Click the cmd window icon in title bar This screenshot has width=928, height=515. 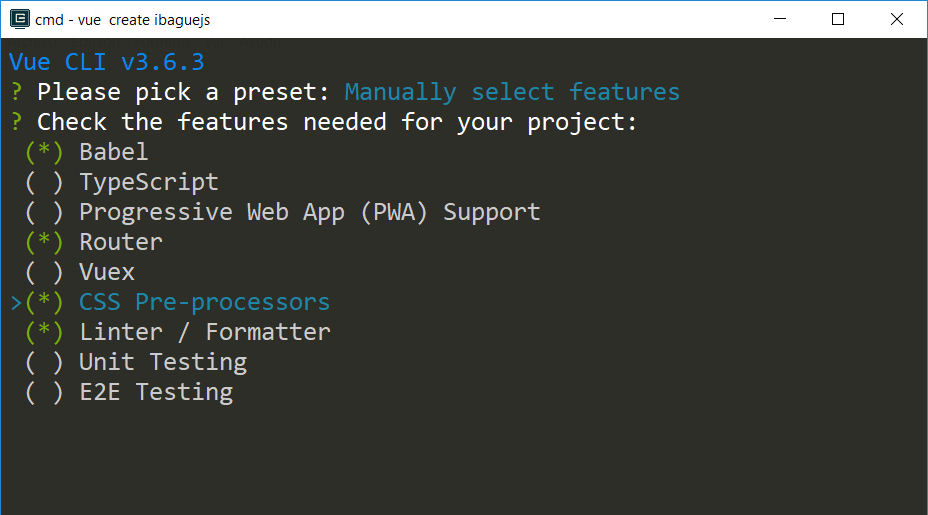20,19
